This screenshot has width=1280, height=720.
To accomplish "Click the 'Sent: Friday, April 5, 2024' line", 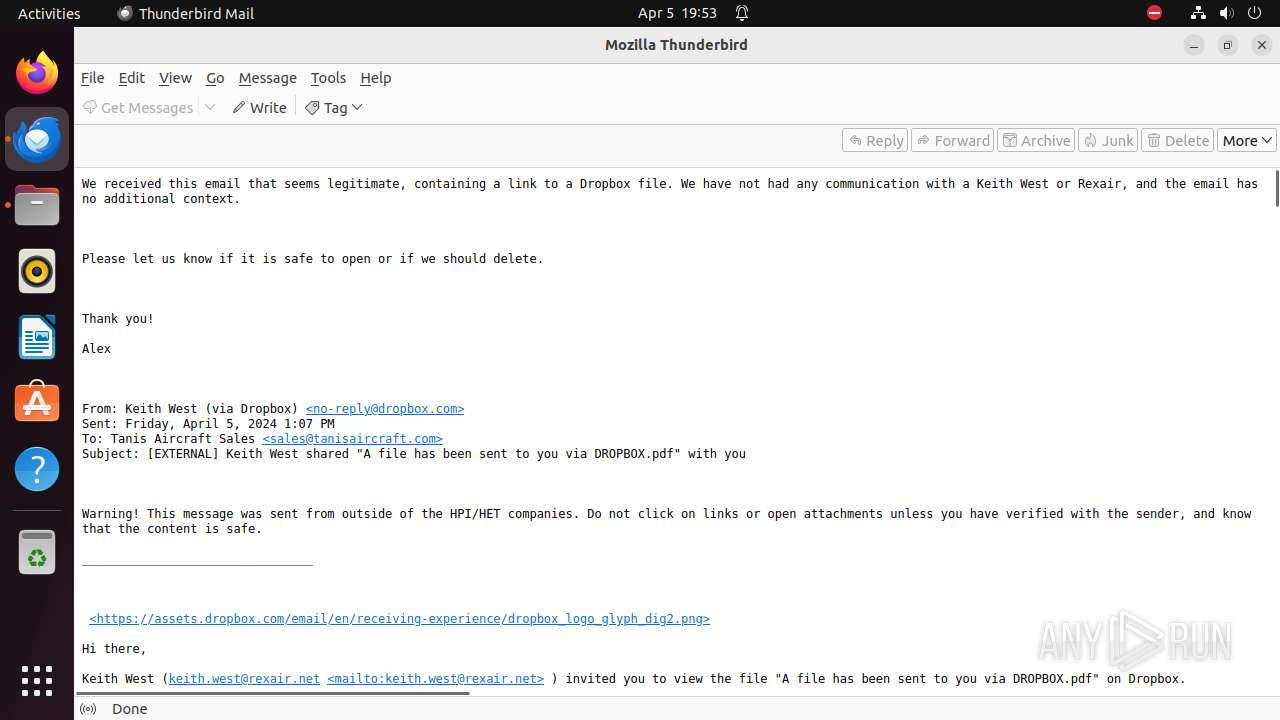I will 208,424.
